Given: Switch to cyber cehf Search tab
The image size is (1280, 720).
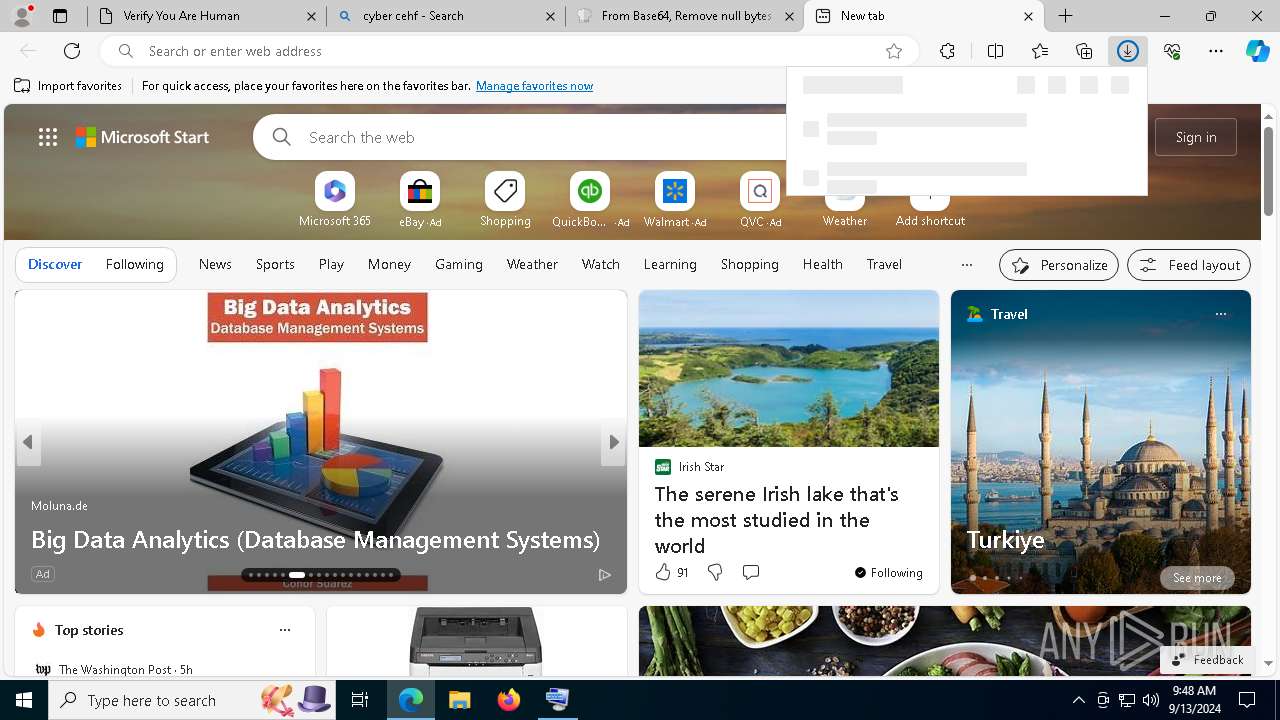Looking at the screenshot, I should point(445,16).
